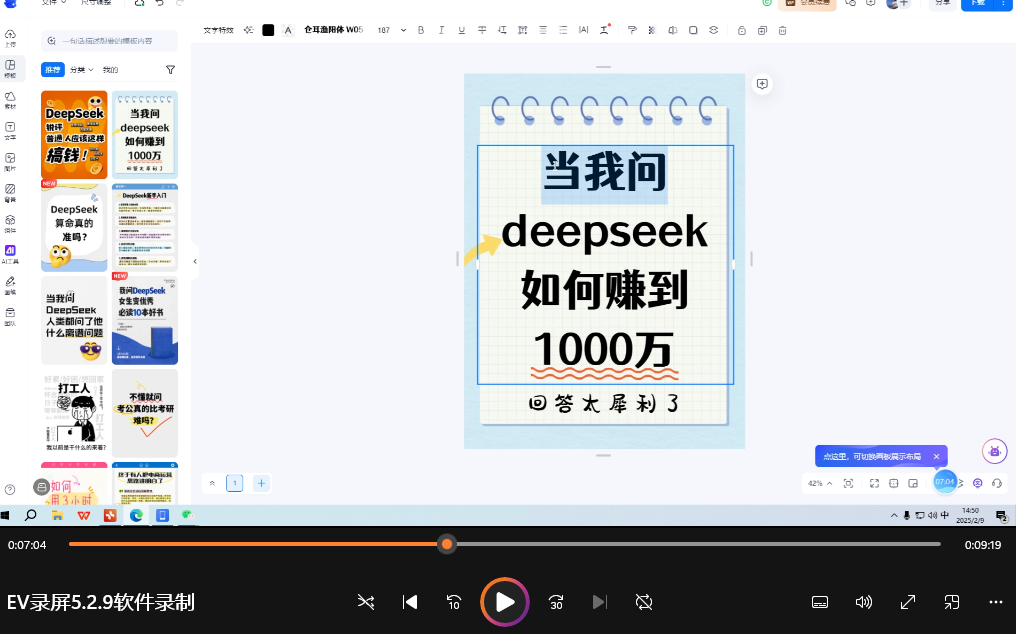
Task: Click the fullscreen expand icon in bottom bar
Action: (x=874, y=483)
